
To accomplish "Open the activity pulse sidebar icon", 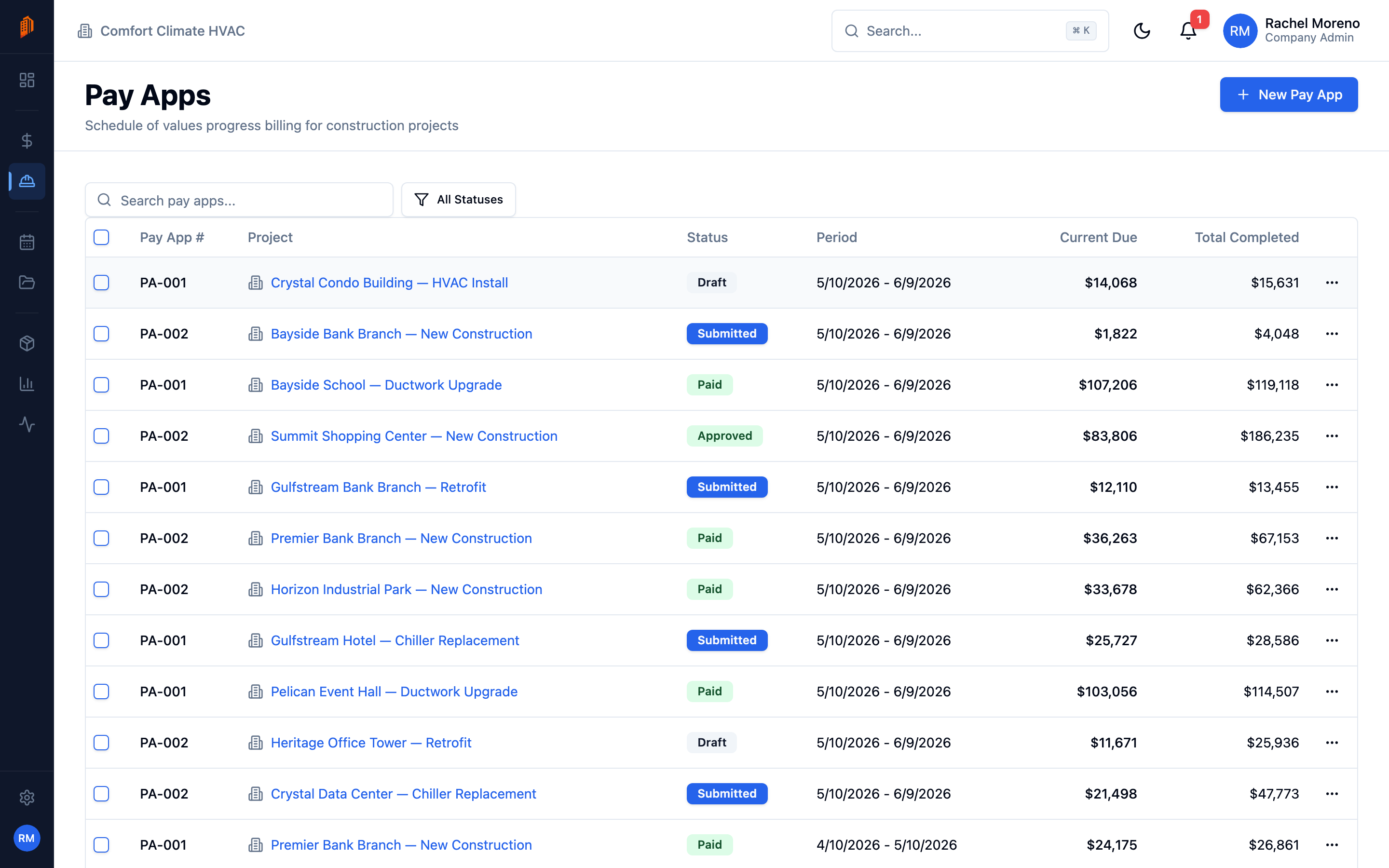I will [x=27, y=424].
